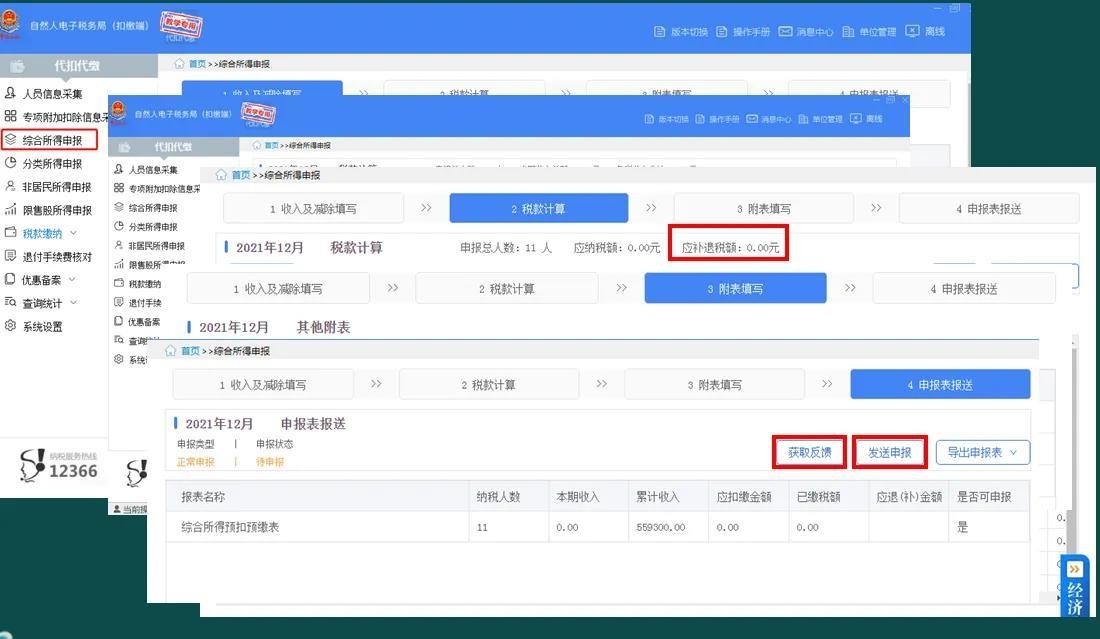The image size is (1100, 639).
Task: Select 限售股所得申报 in the rearmost sidebar
Action: pyautogui.click(x=57, y=210)
